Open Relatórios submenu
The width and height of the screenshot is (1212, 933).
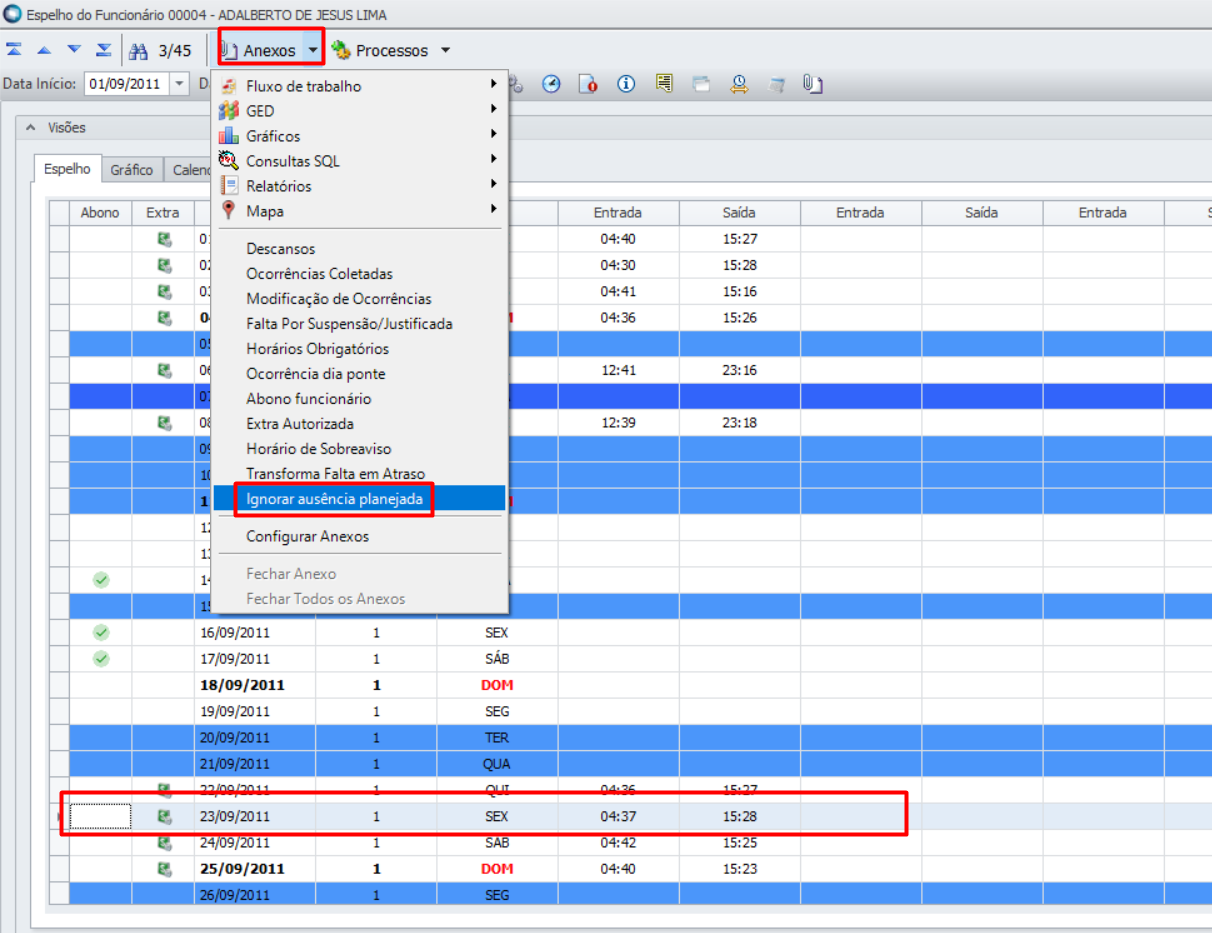[361, 186]
